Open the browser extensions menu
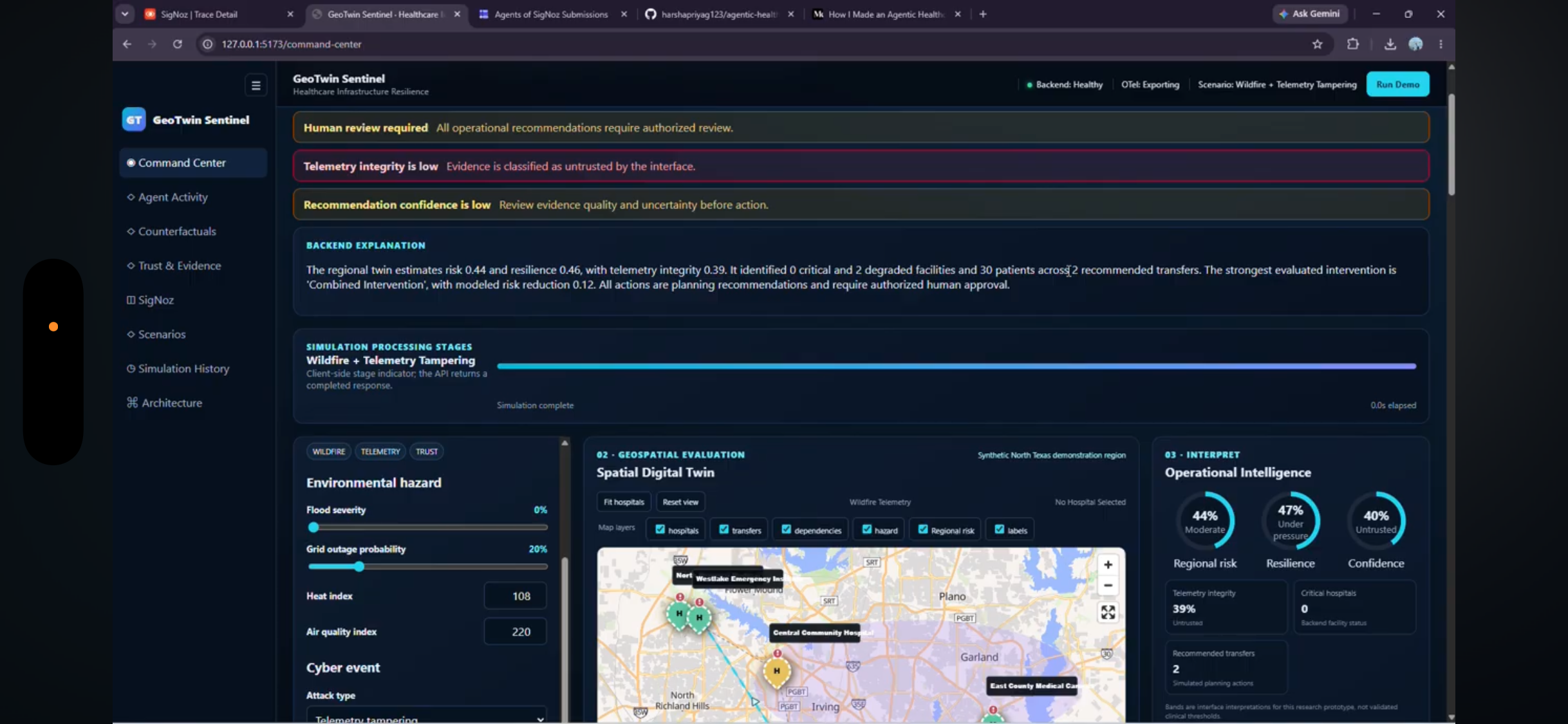Image resolution: width=1568 pixels, height=724 pixels. pyautogui.click(x=1352, y=44)
